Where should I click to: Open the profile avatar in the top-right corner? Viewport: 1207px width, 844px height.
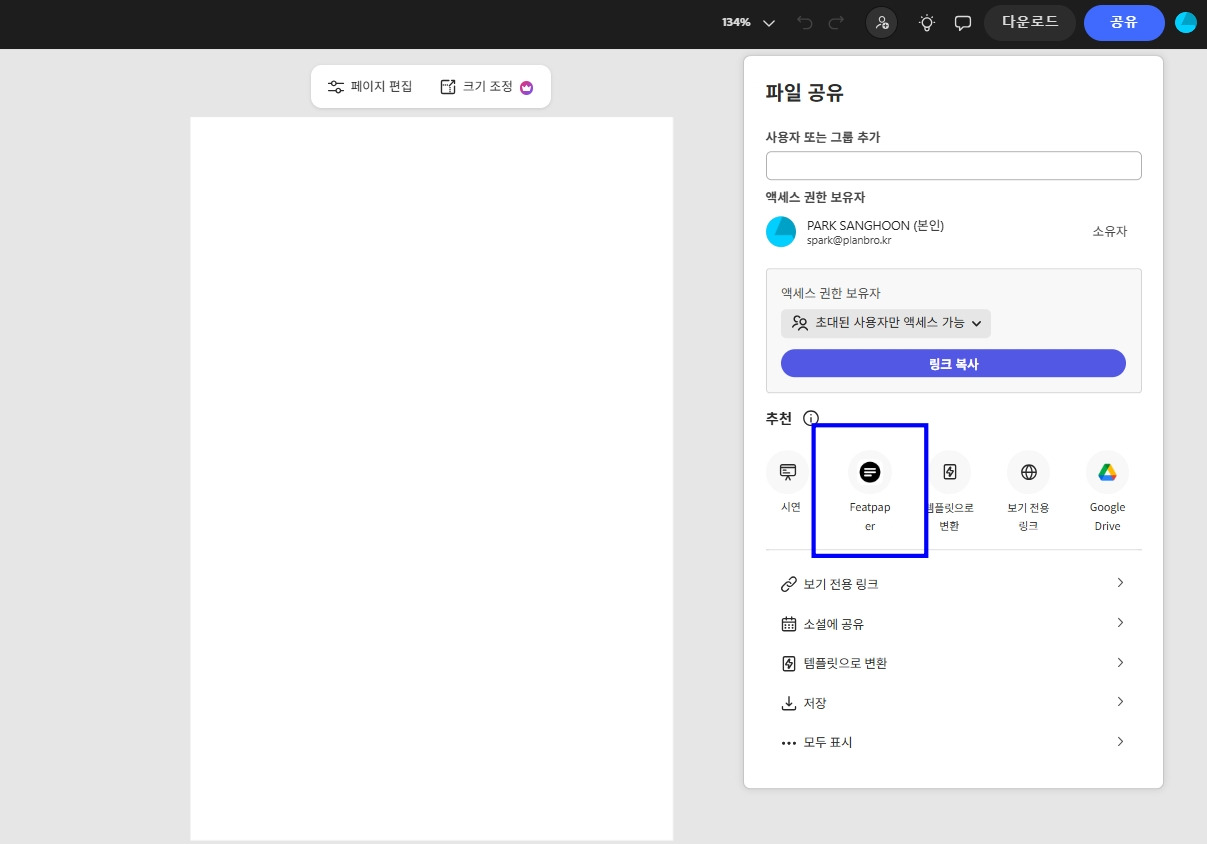1185,20
